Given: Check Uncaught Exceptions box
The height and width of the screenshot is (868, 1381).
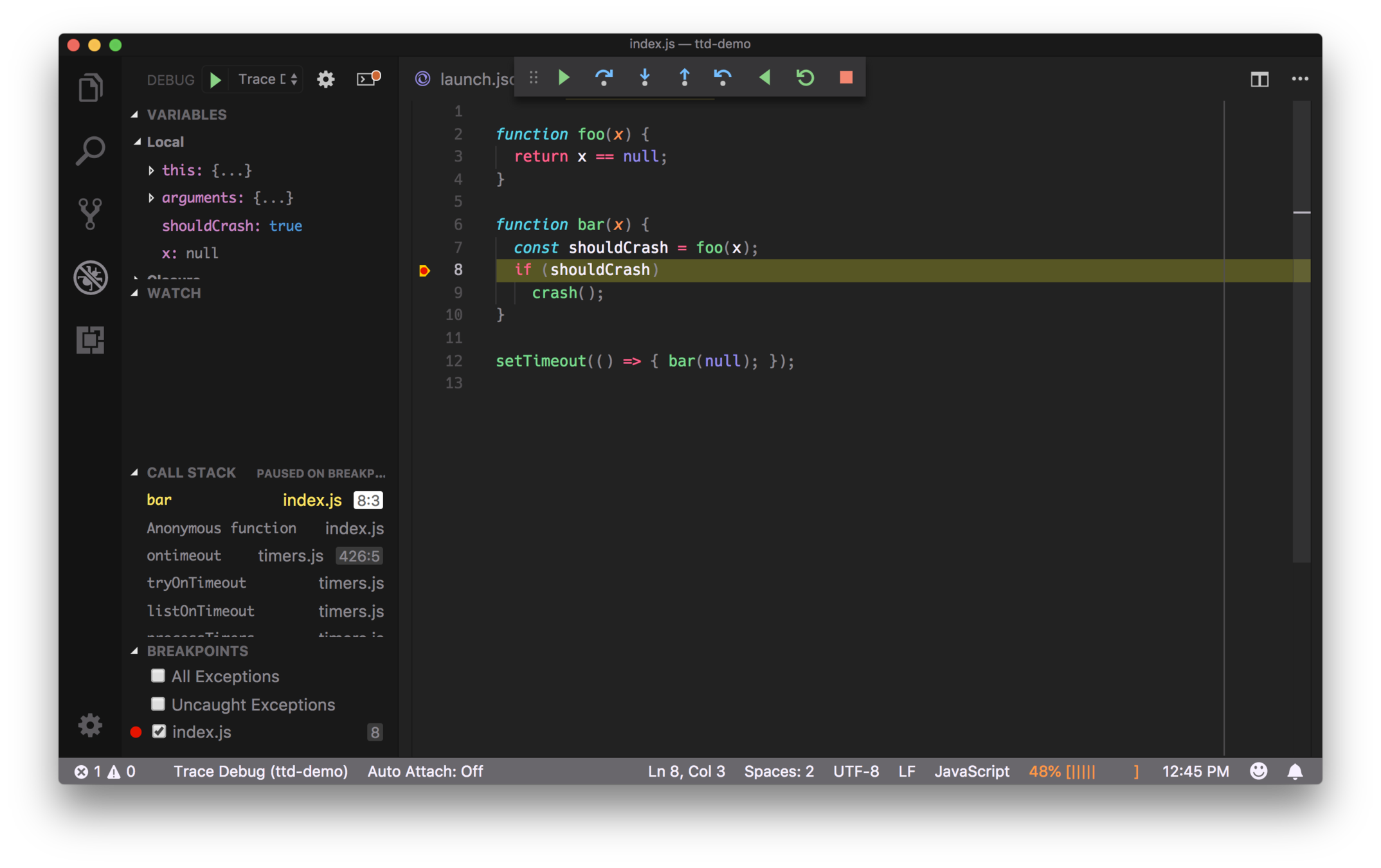Looking at the screenshot, I should [158, 704].
